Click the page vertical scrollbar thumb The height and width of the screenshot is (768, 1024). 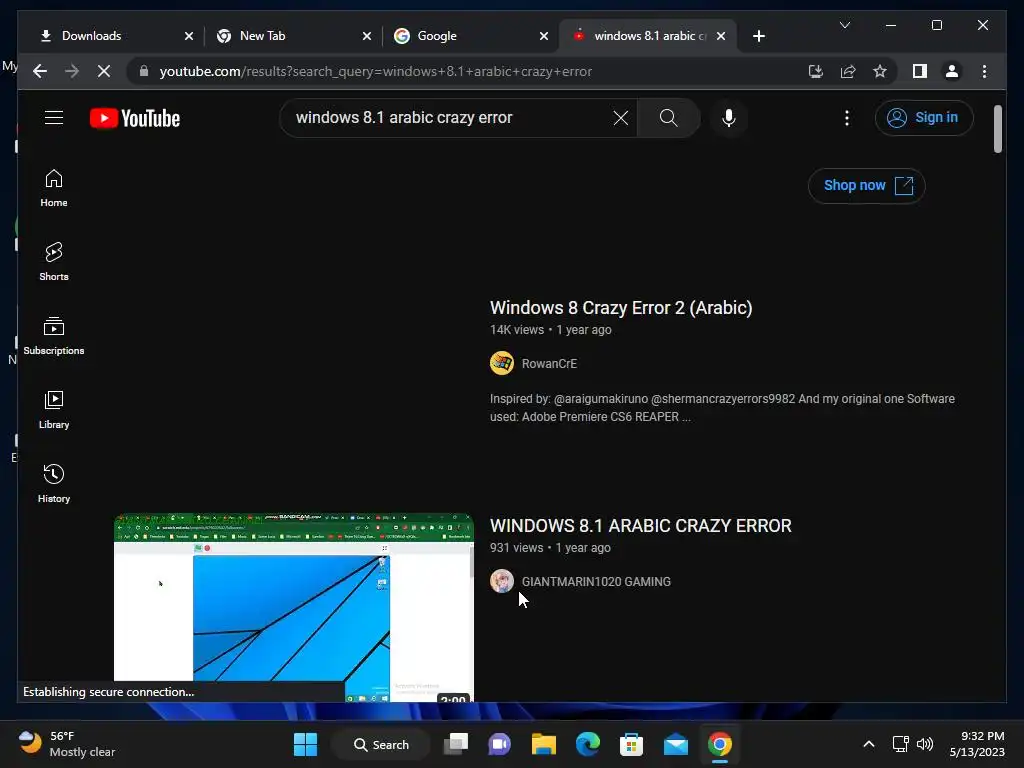tap(997, 129)
